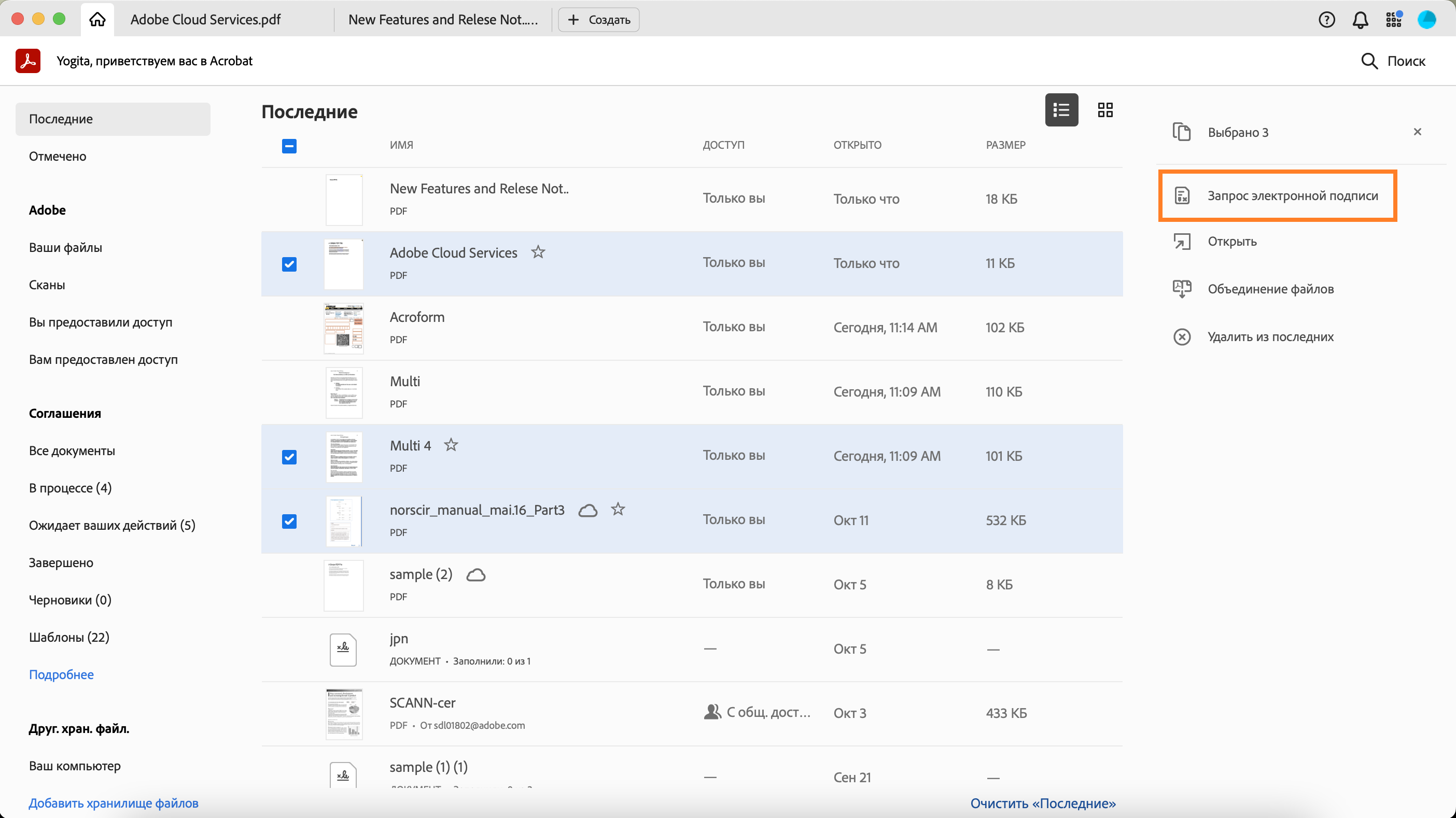Click the Home icon tab
This screenshot has height=818, width=1456.
tap(97, 20)
